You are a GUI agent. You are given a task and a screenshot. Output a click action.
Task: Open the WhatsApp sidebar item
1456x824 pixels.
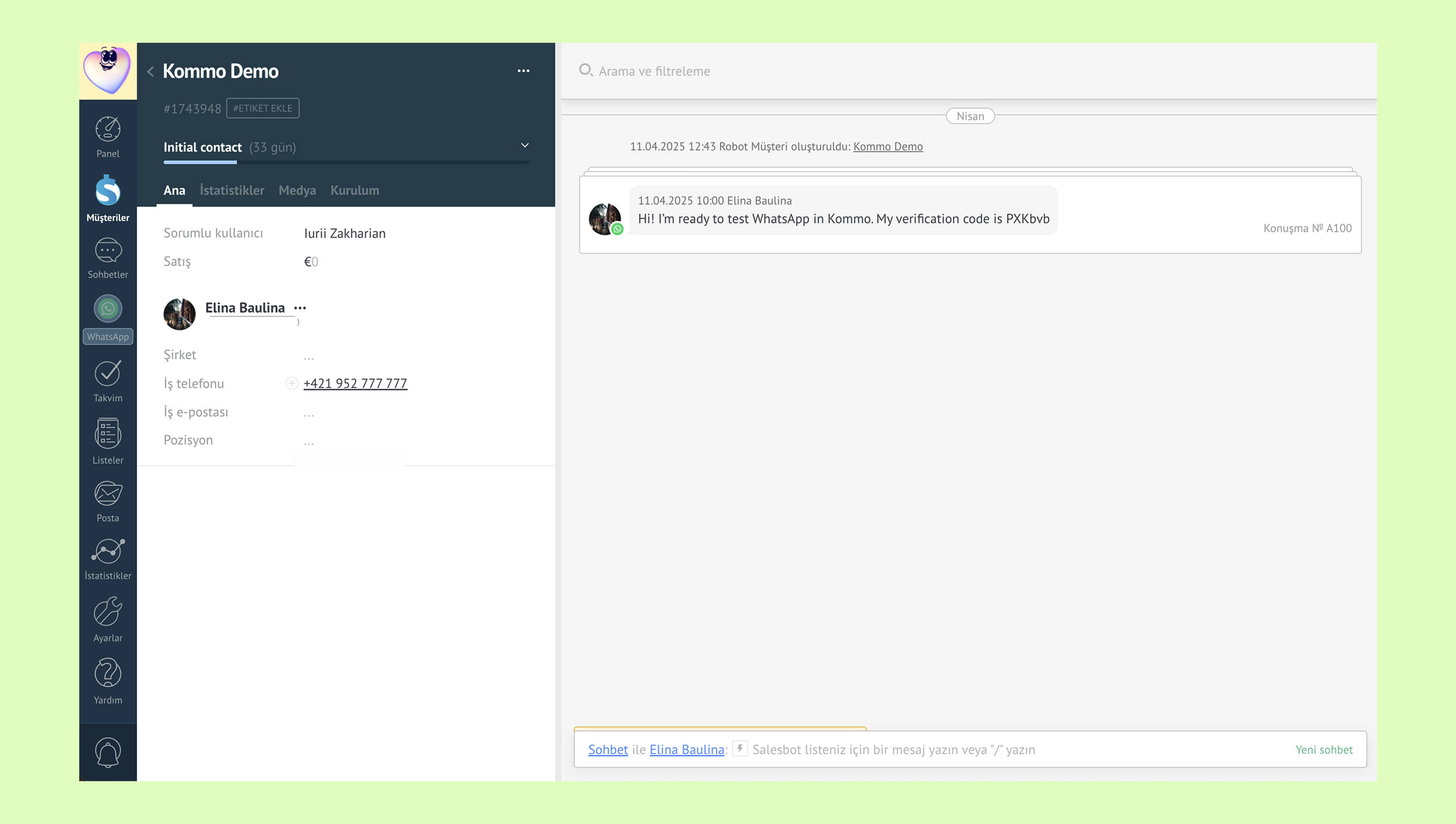pos(108,319)
